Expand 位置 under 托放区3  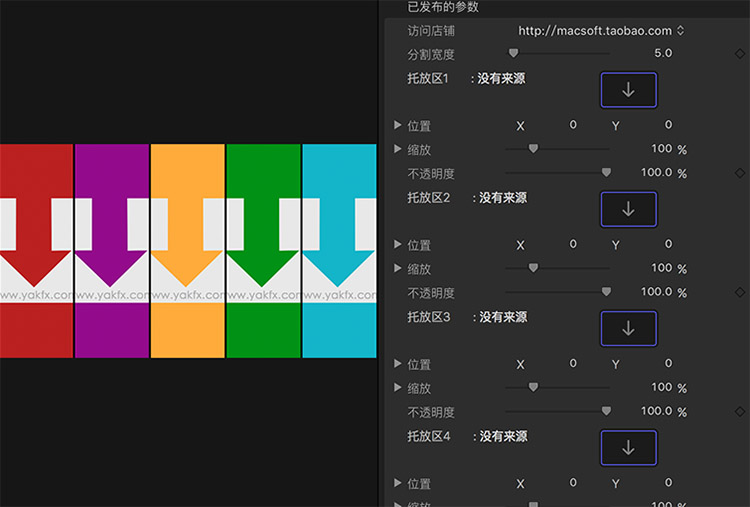397,364
